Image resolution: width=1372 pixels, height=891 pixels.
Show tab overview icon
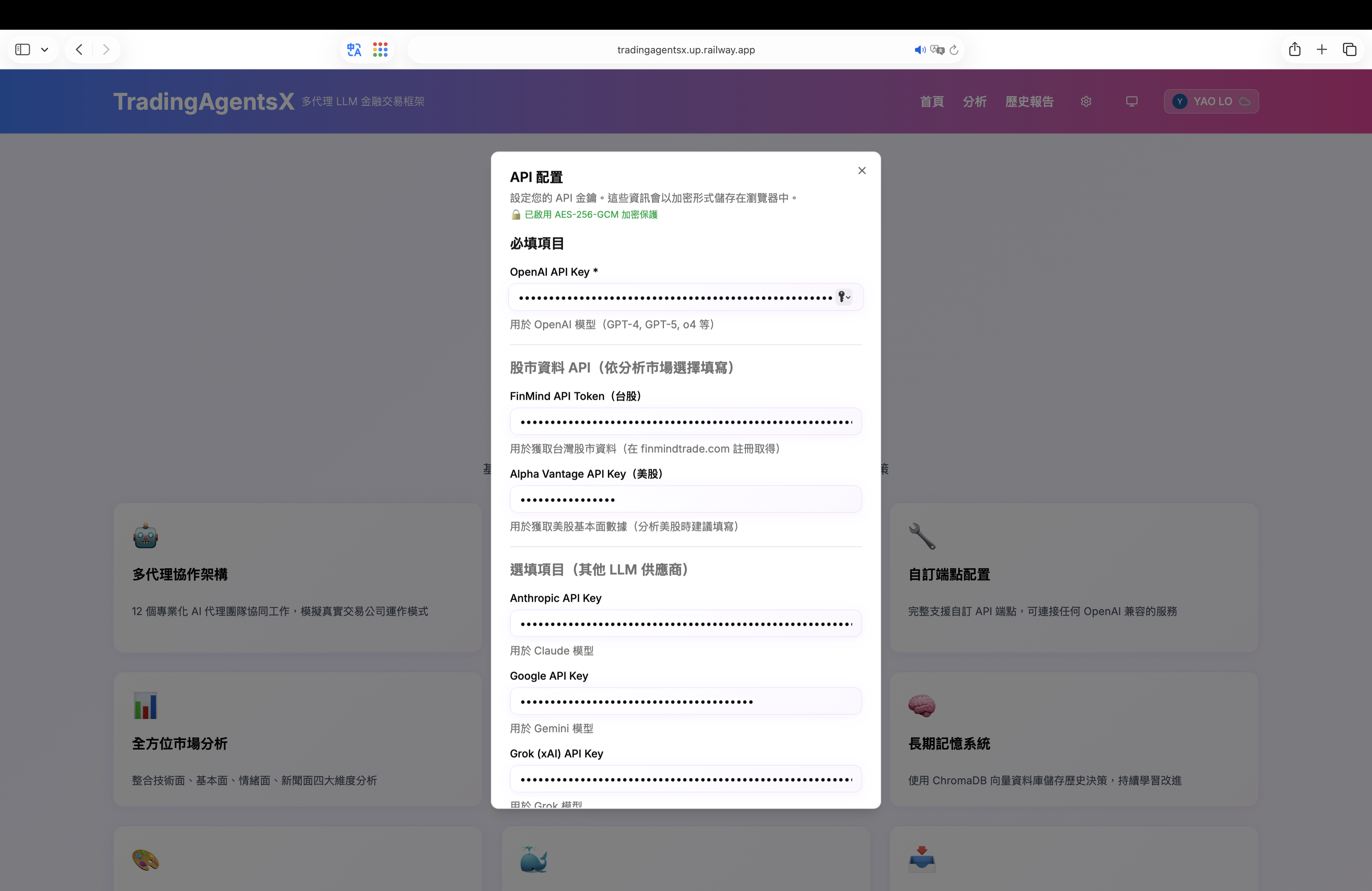[1350, 50]
